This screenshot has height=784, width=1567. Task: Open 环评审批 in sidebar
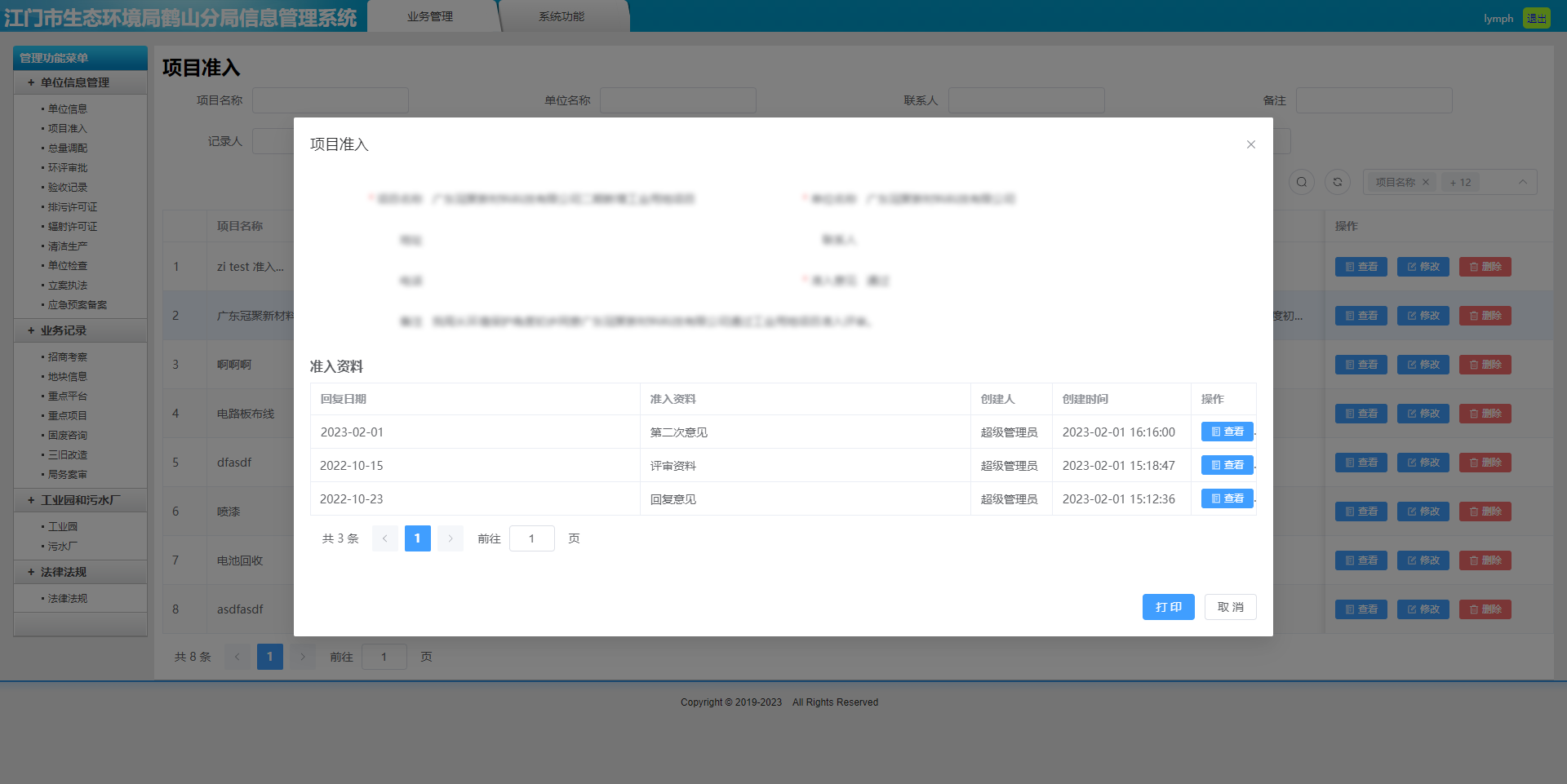67,167
